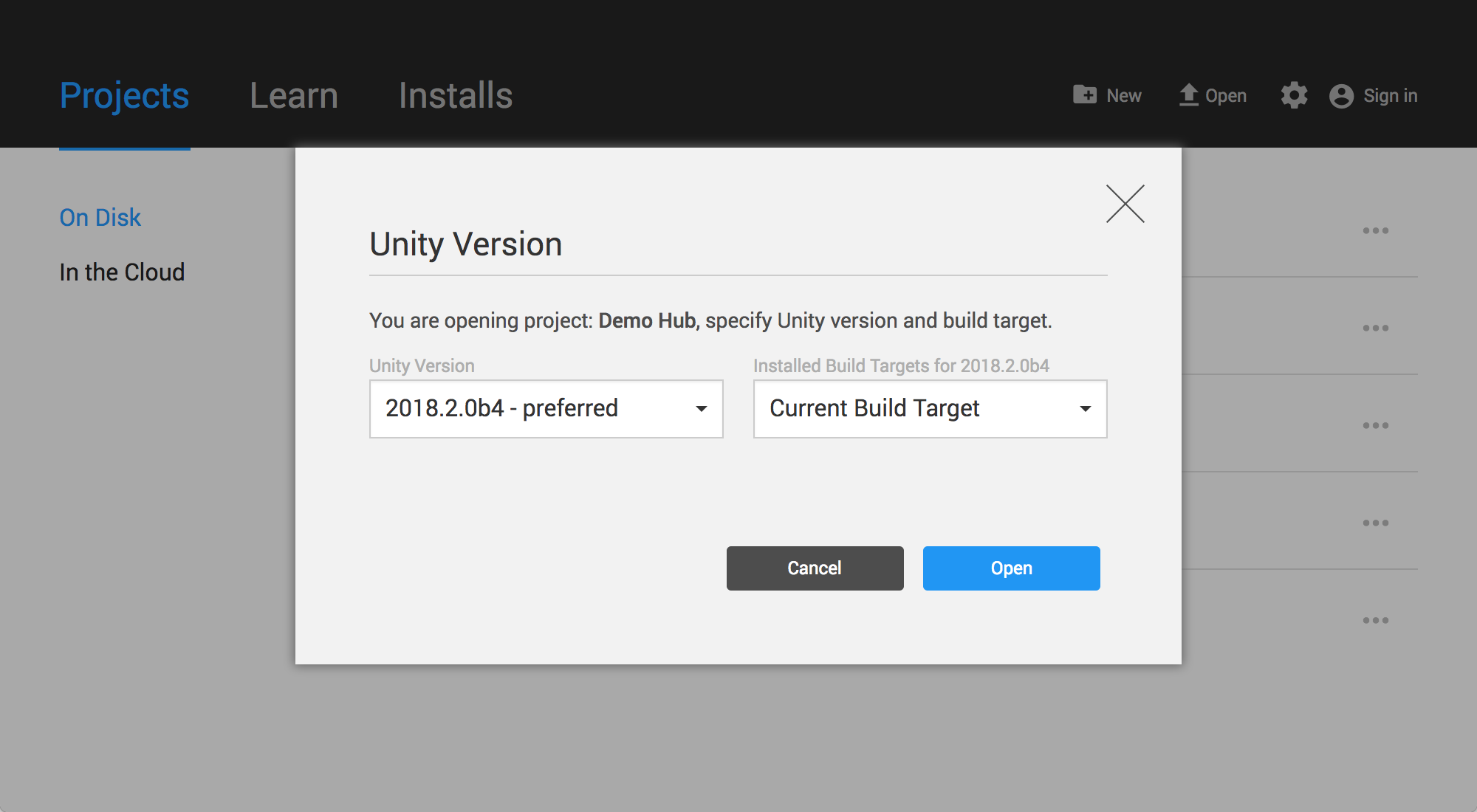Image resolution: width=1477 pixels, height=812 pixels.
Task: Click the Open button to launch project
Action: click(x=1012, y=568)
